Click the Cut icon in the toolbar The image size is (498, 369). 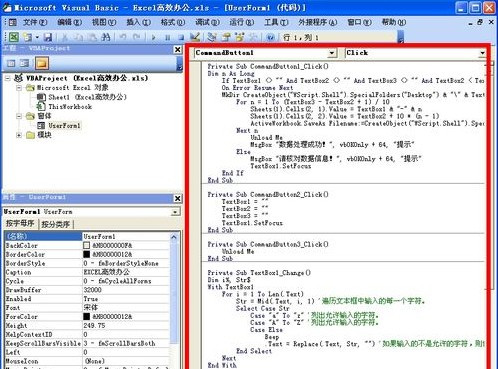(65, 37)
